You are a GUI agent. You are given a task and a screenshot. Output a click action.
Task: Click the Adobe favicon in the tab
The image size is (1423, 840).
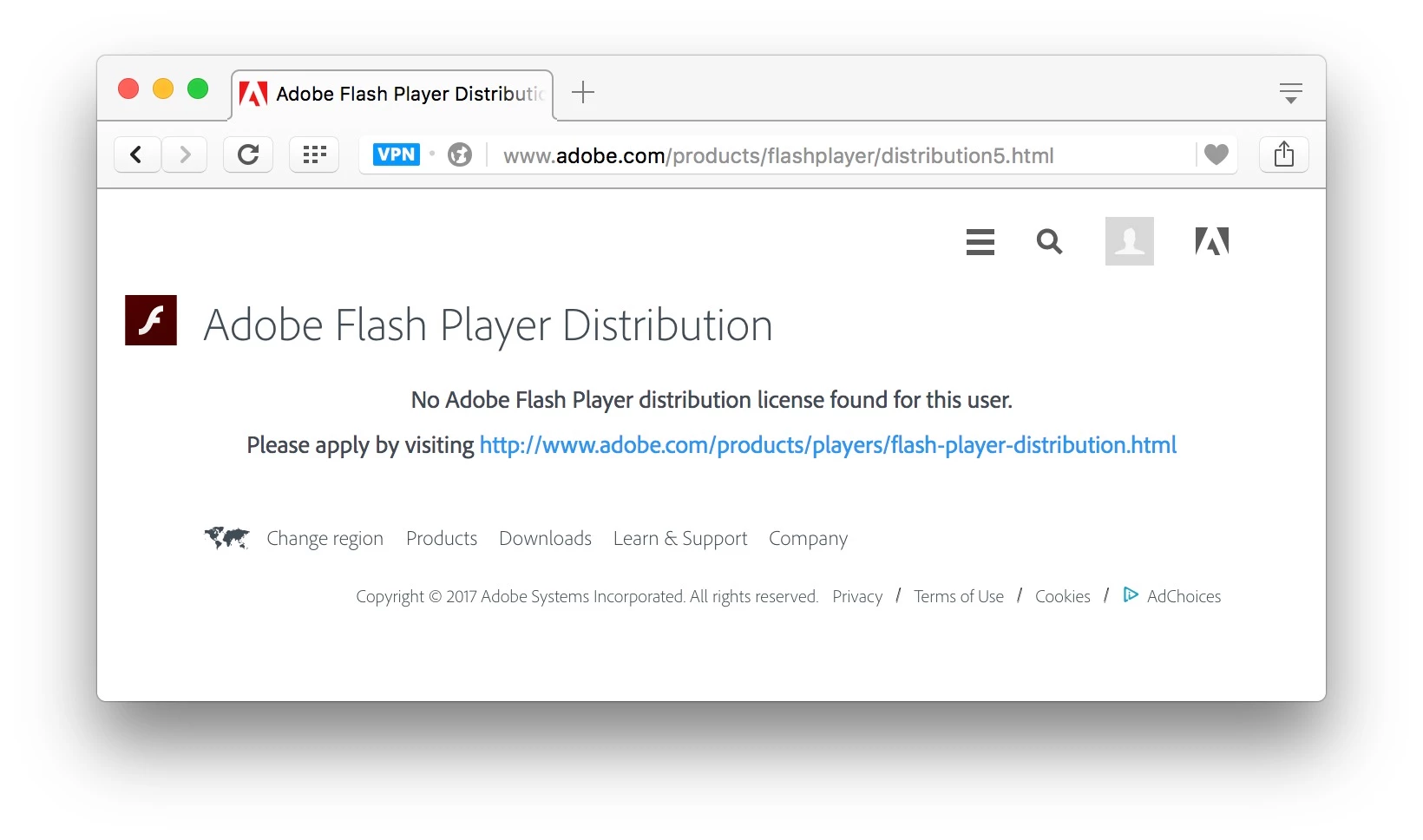[x=253, y=94]
